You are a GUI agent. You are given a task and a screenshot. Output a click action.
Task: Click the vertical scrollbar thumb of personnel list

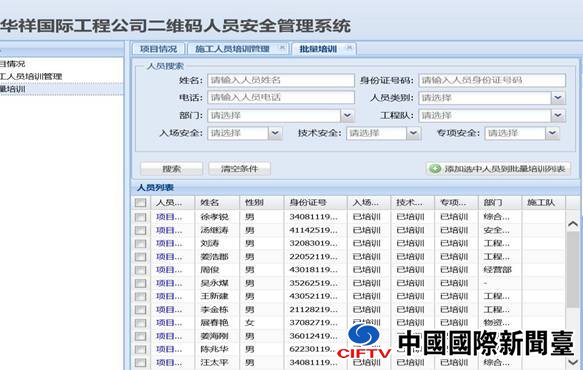click(x=573, y=270)
